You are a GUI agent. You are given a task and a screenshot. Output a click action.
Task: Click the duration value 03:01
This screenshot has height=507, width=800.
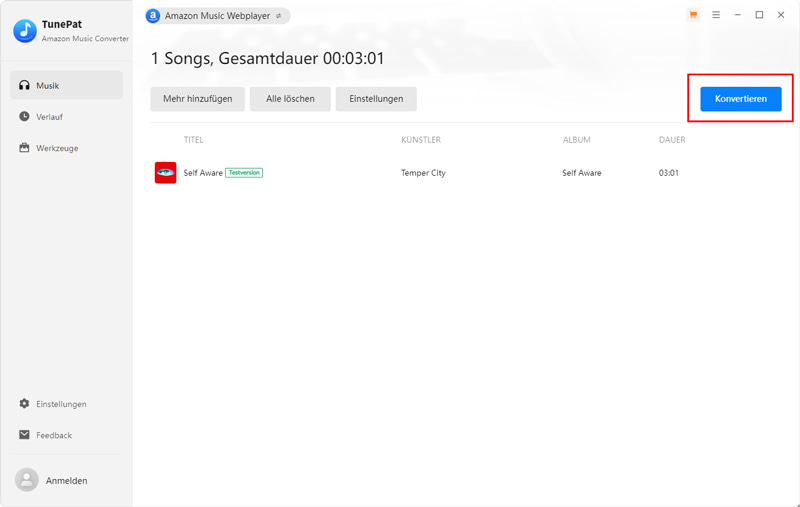click(x=668, y=173)
